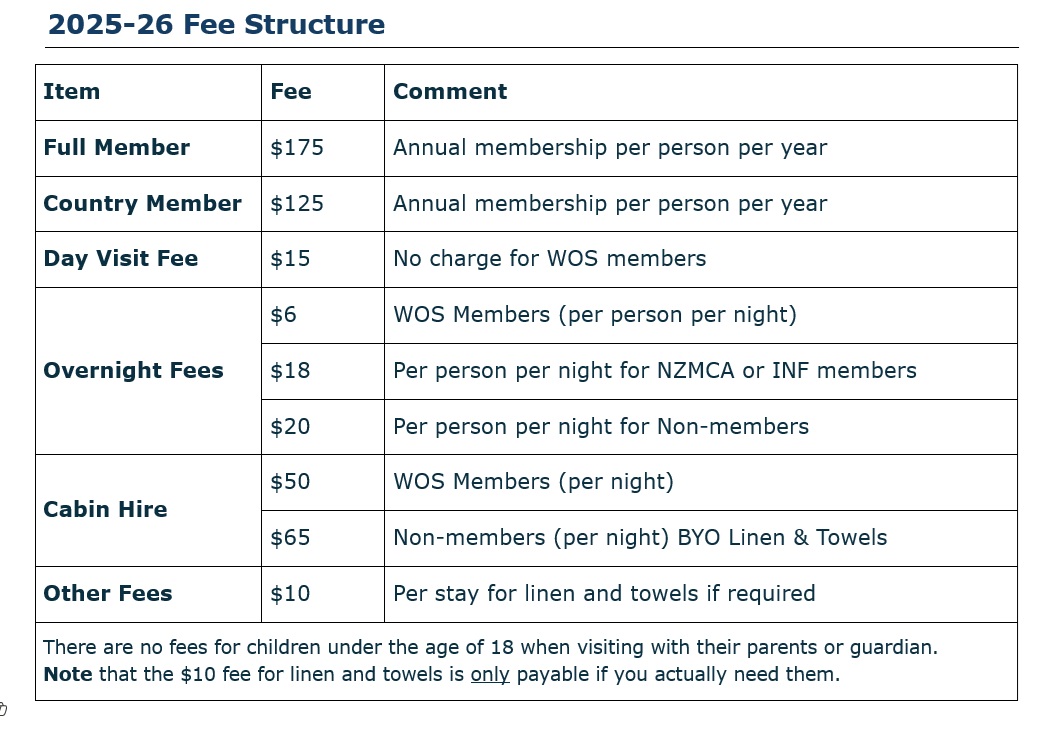
Task: Select the "Overnight Fees" row label
Action: [x=133, y=371]
